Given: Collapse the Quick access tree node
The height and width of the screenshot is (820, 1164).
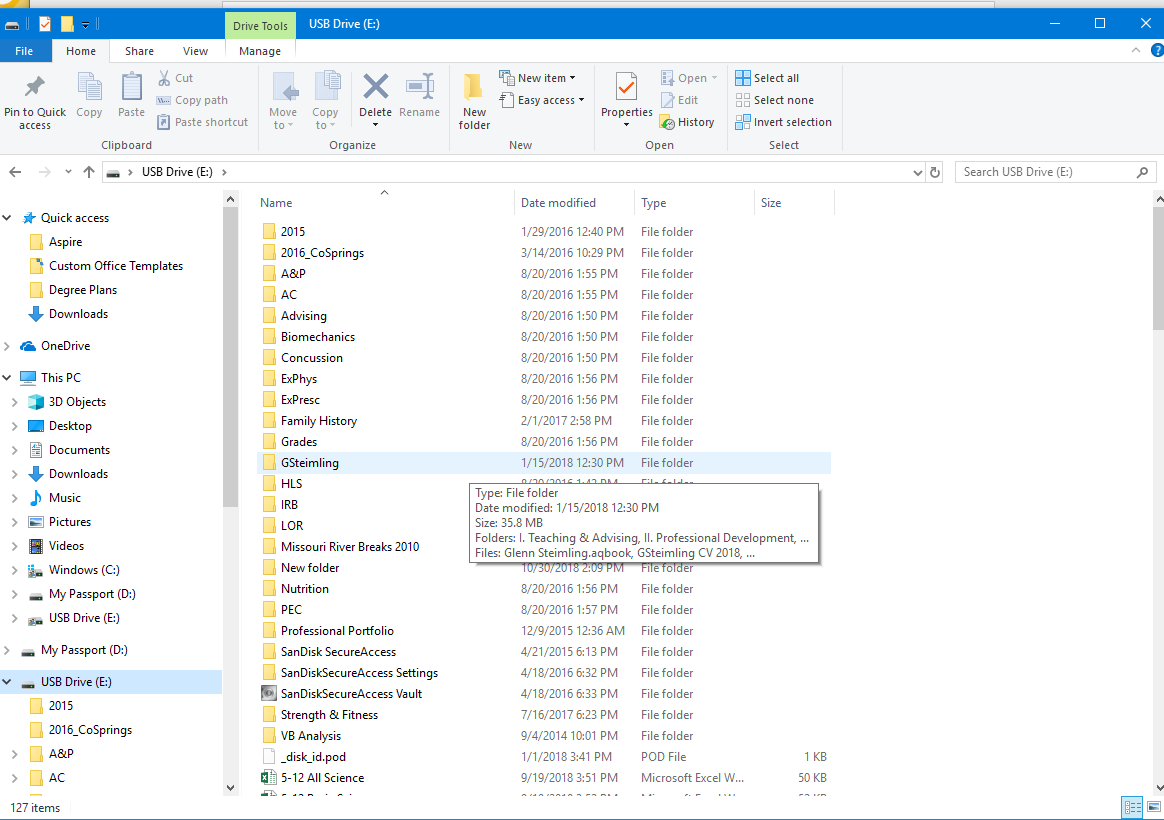Looking at the screenshot, I should point(7,217).
